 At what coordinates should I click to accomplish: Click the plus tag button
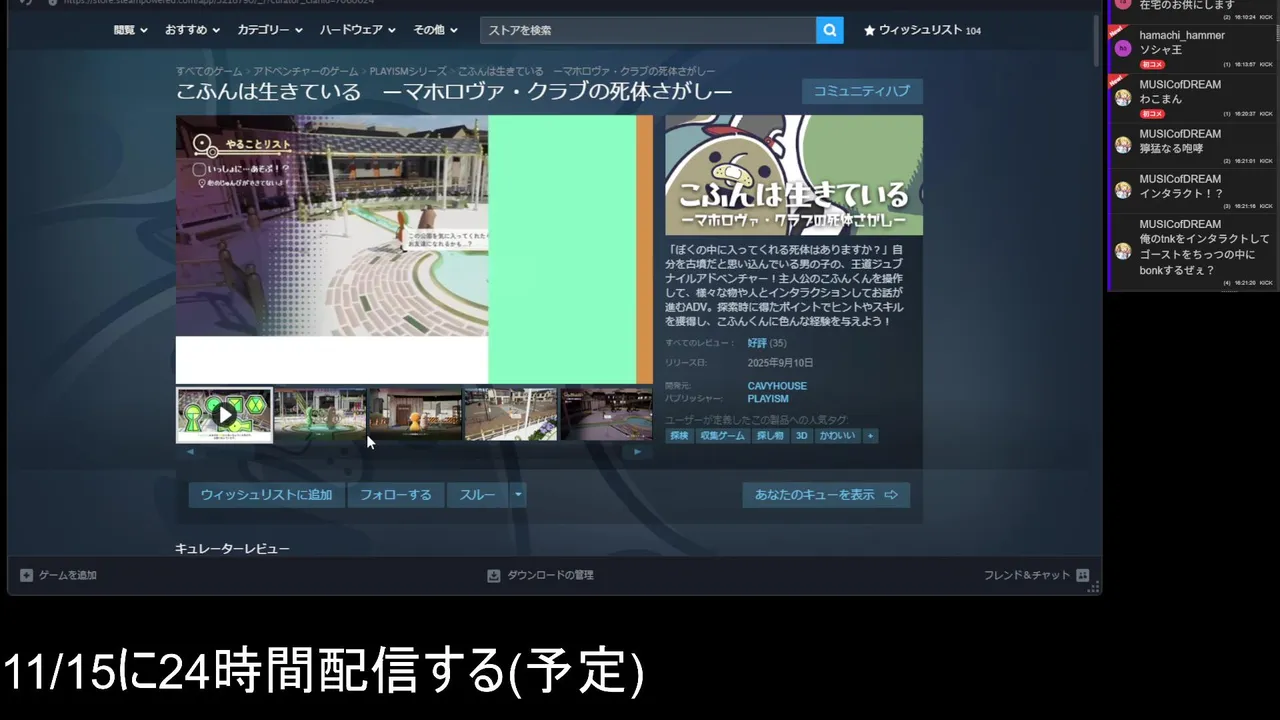tap(870, 436)
